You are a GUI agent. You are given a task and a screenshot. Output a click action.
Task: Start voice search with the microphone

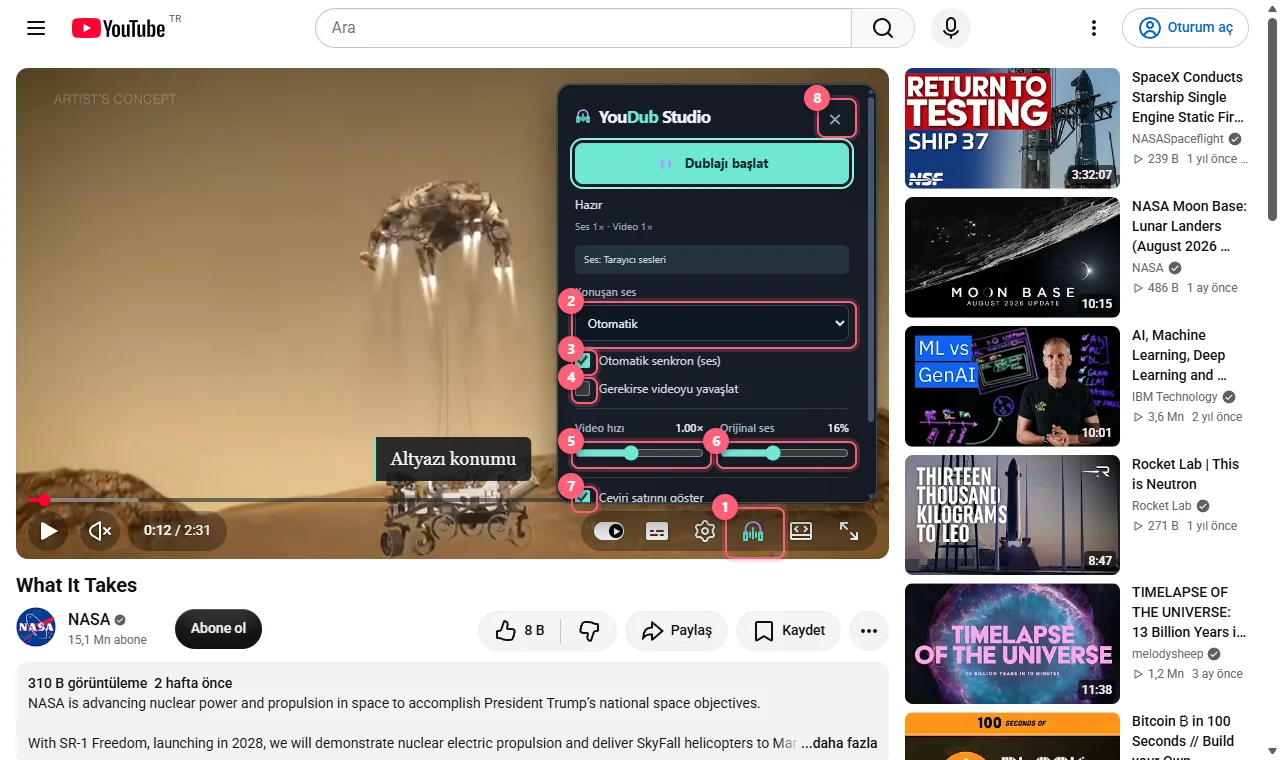point(951,28)
